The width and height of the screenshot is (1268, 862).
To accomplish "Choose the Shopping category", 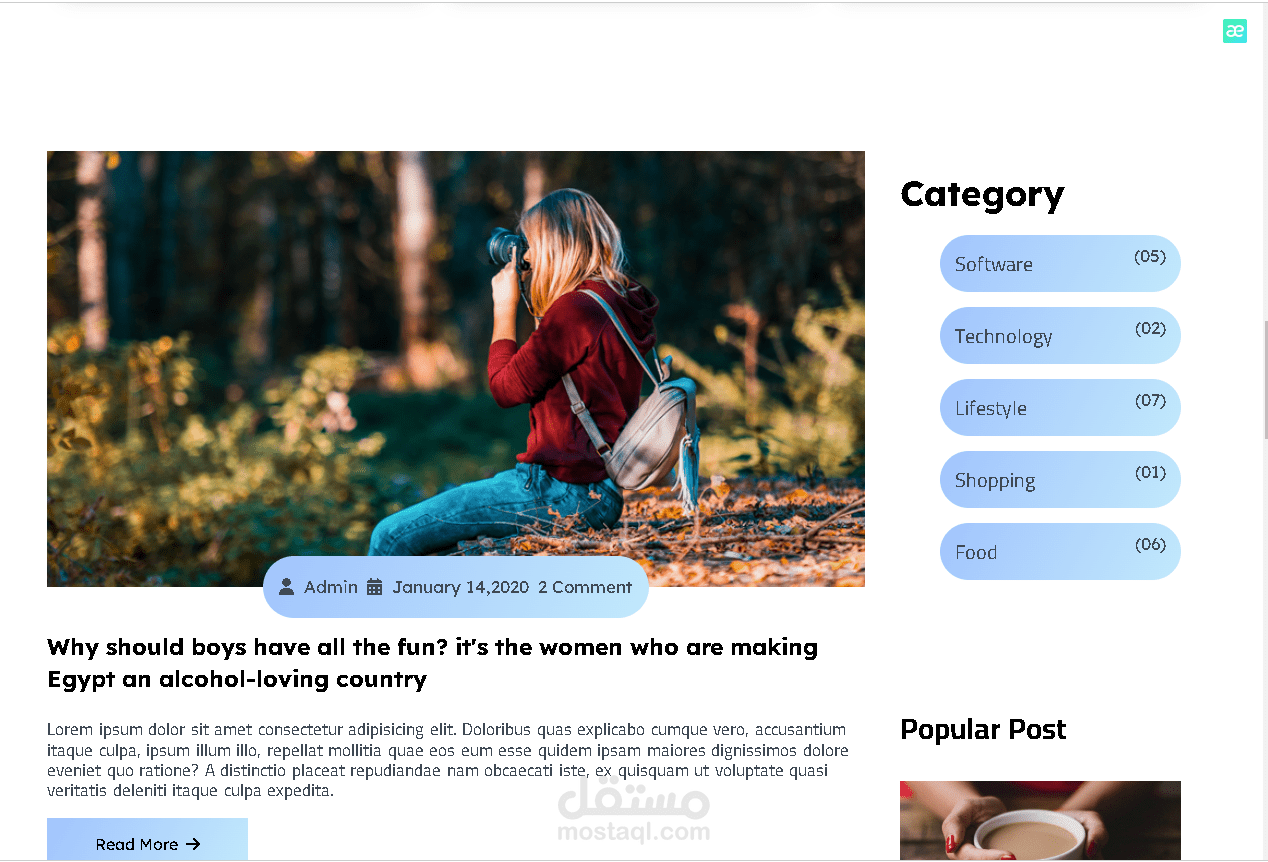I will 1060,480.
